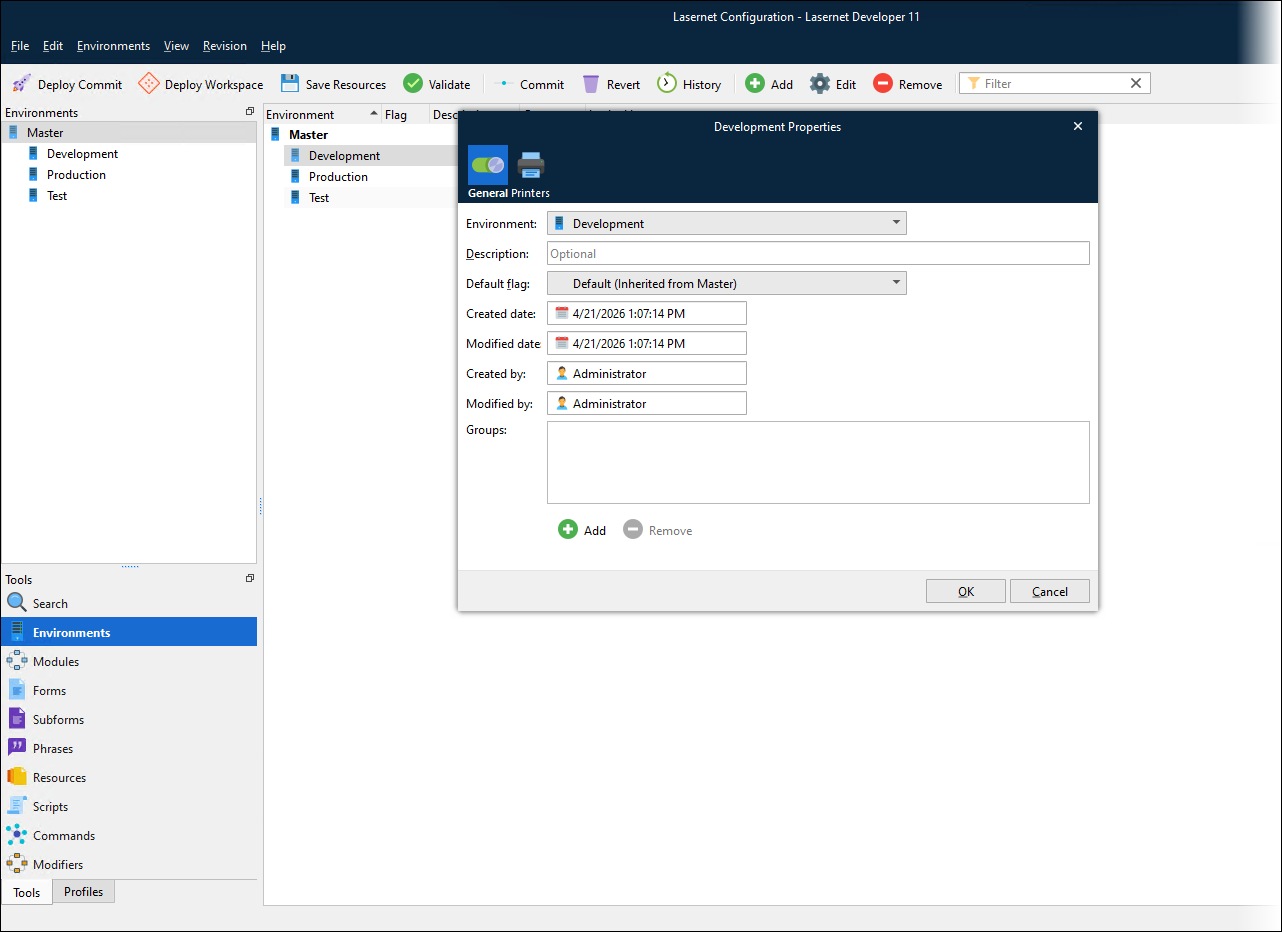Click the Save Resources floppy icon
The width and height of the screenshot is (1282, 932).
coord(290,84)
